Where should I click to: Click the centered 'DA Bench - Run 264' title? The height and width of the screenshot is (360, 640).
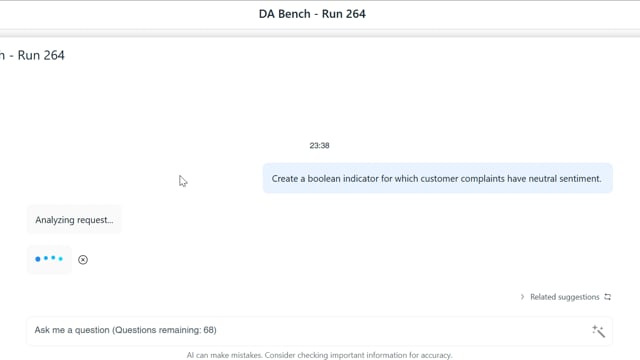(312, 14)
